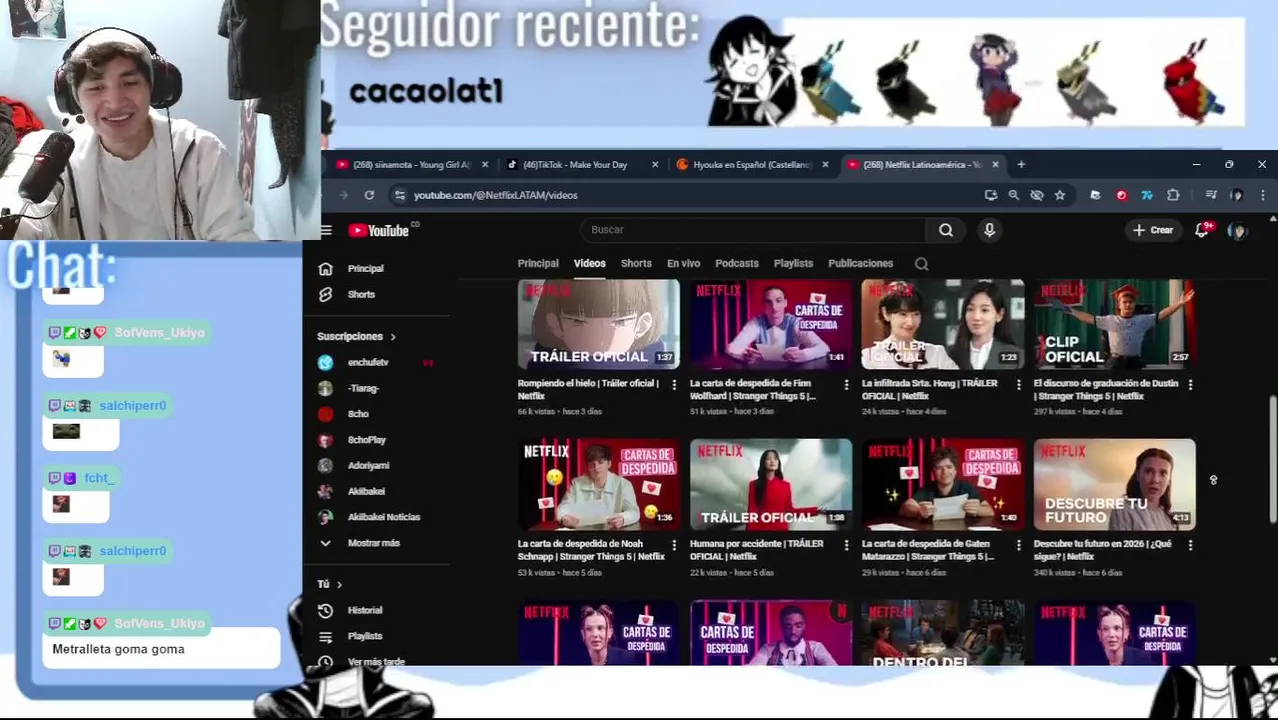1278x720 pixels.
Task: Bookmark this page with star icon
Action: coord(1060,195)
